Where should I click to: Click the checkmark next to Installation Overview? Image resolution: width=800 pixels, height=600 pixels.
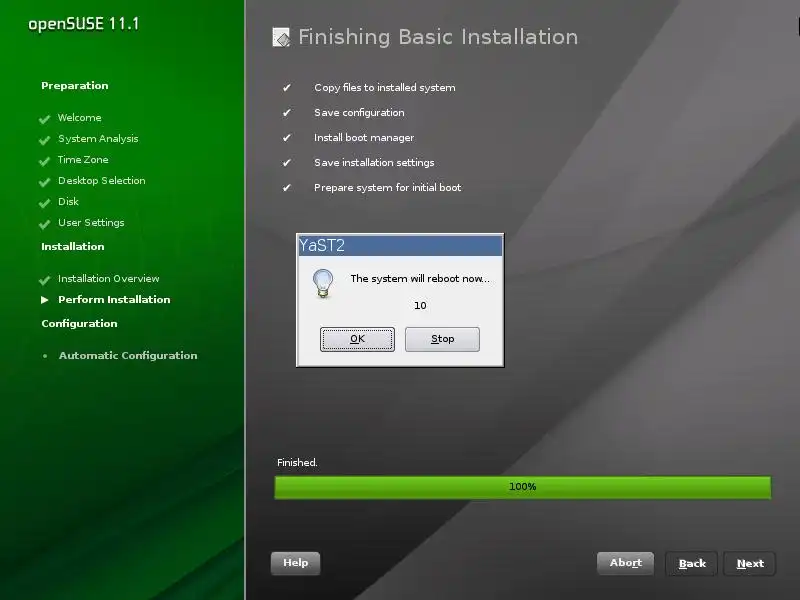(x=44, y=280)
